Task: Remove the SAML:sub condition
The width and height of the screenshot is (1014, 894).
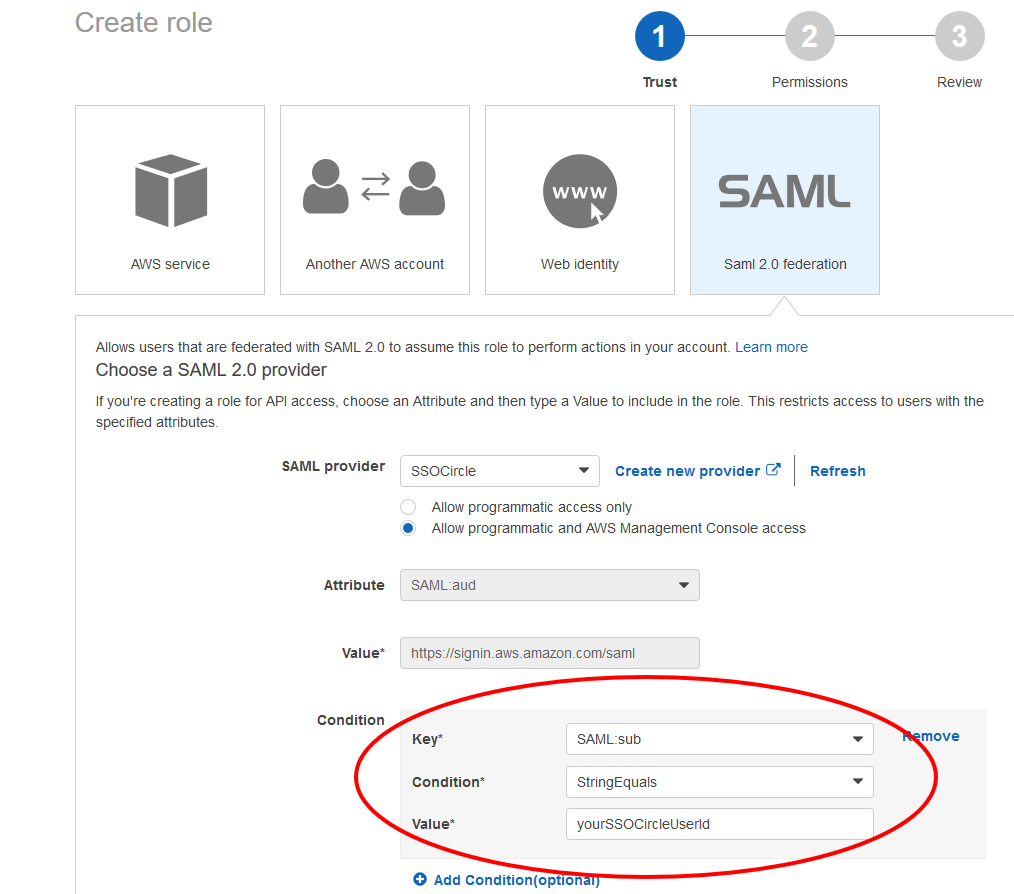Action: coord(931,736)
